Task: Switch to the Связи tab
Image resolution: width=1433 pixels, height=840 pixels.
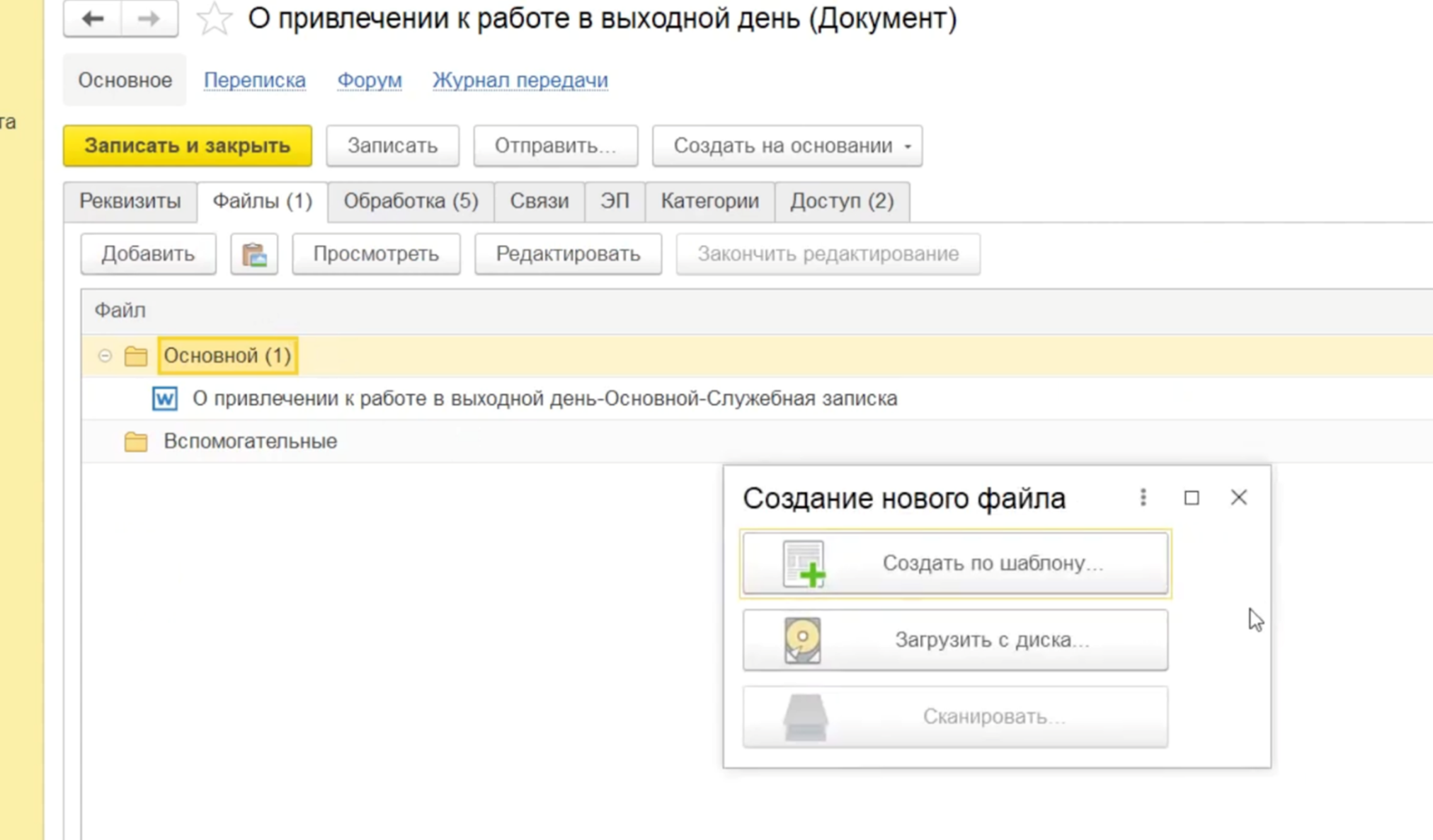Action: pyautogui.click(x=539, y=201)
